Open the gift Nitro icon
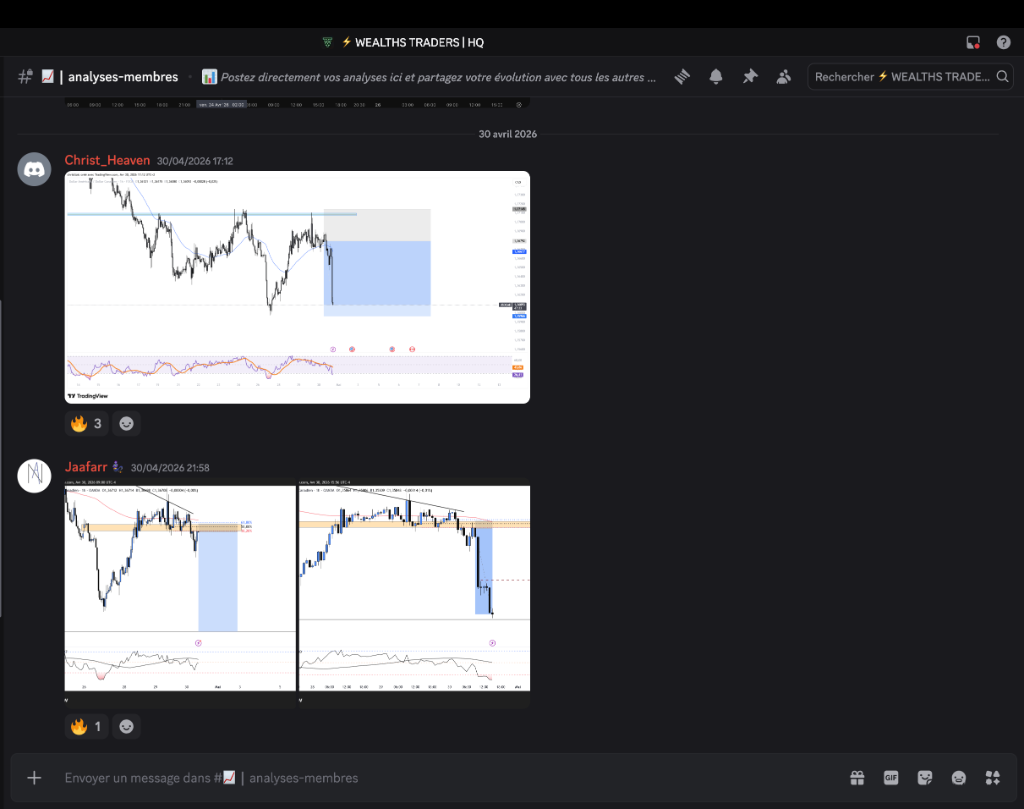1024x809 pixels. point(857,778)
